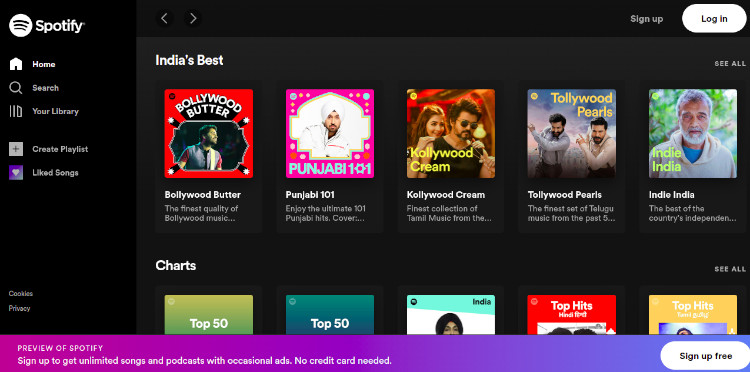750x372 pixels.
Task: Open the Indie India cover art
Action: click(x=693, y=133)
